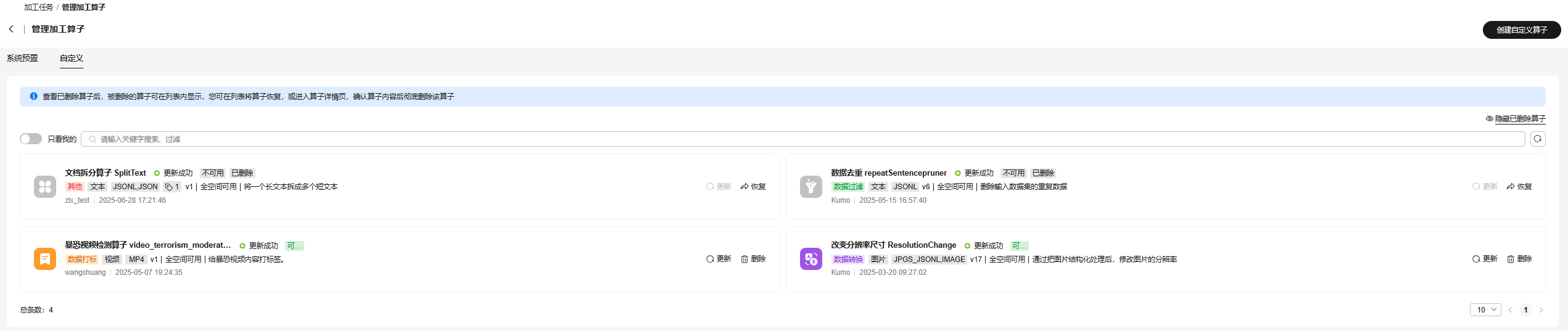The width and height of the screenshot is (1568, 331).
Task: Click the 数据过滤 category tag
Action: click(x=848, y=187)
